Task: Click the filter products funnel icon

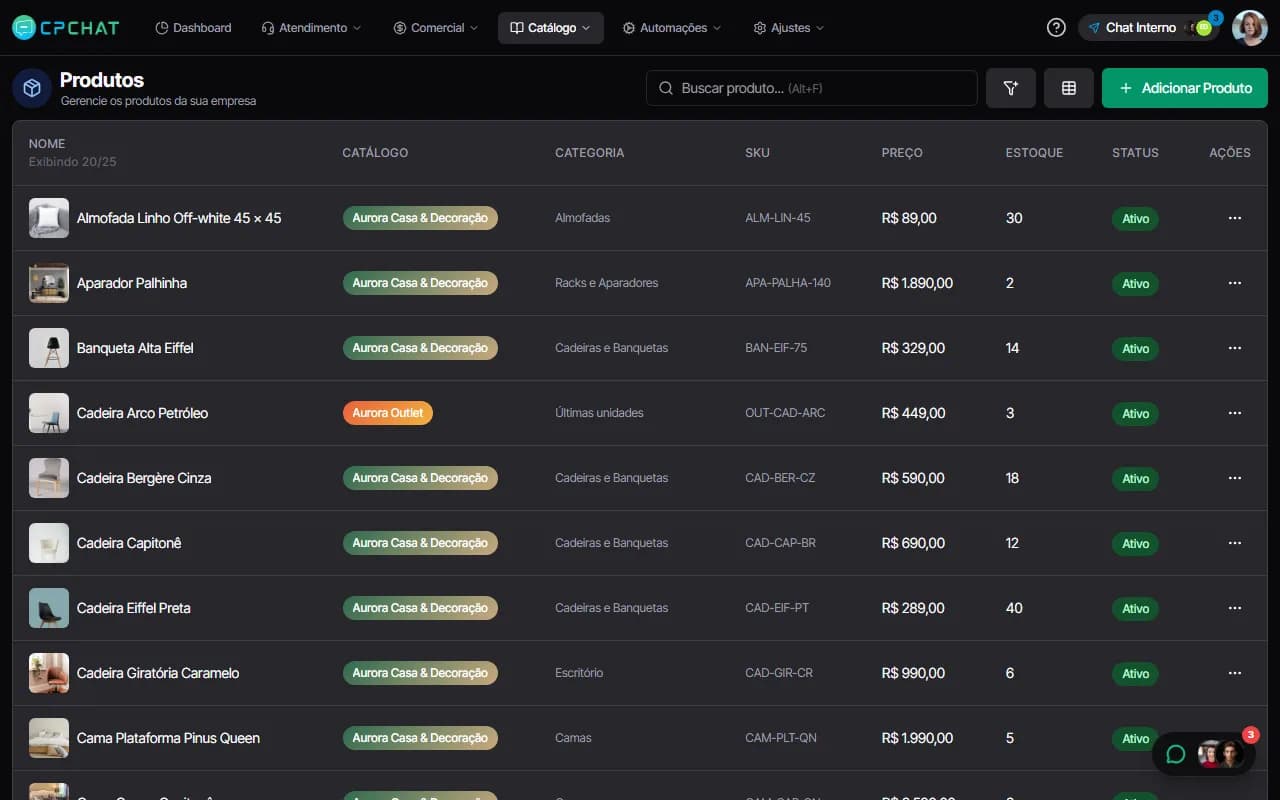Action: 1011,88
